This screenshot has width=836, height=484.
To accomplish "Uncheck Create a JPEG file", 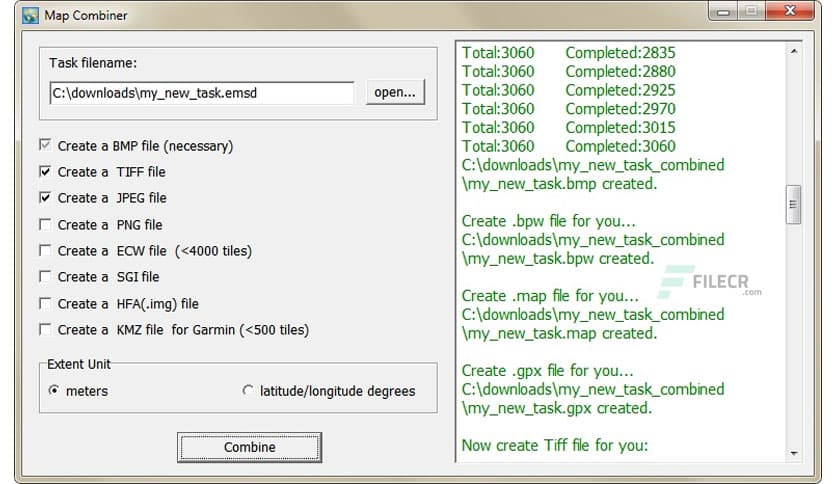I will pos(45,198).
